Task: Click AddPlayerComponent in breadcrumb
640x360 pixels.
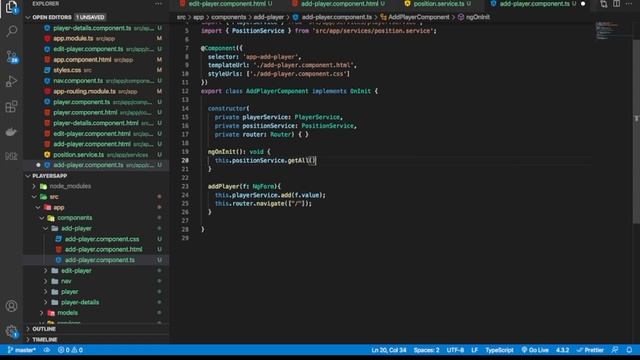Action: point(418,17)
